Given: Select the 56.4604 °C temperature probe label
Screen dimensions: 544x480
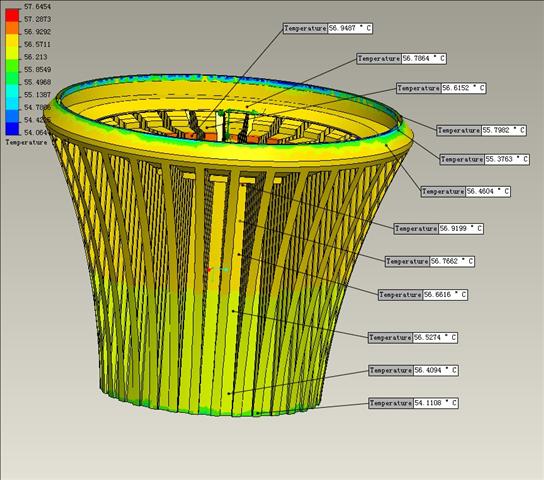Looking at the screenshot, I should coord(466,191).
